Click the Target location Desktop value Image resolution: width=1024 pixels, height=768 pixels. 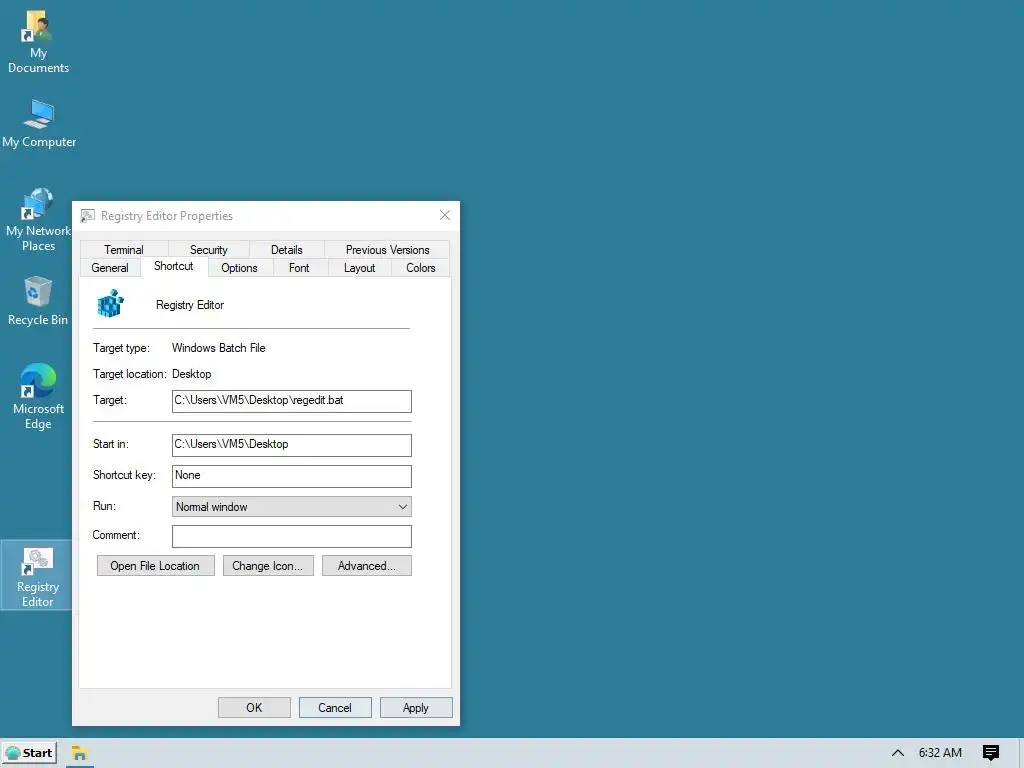(x=191, y=374)
